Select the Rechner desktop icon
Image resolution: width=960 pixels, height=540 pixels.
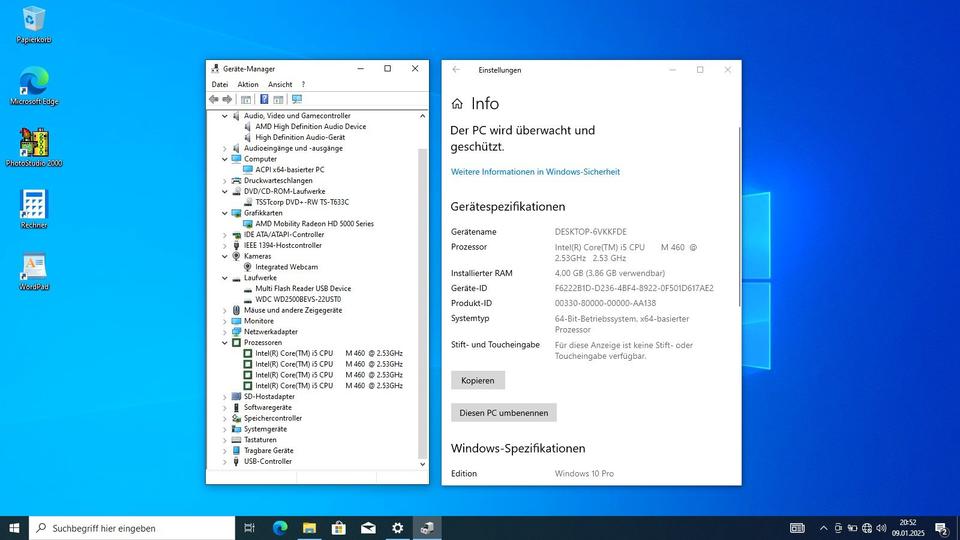(x=34, y=209)
